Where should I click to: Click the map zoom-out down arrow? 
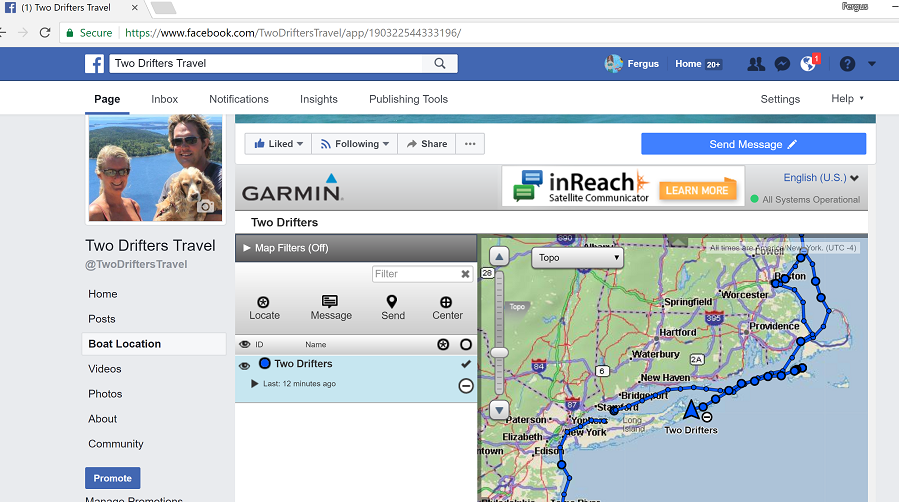point(499,410)
